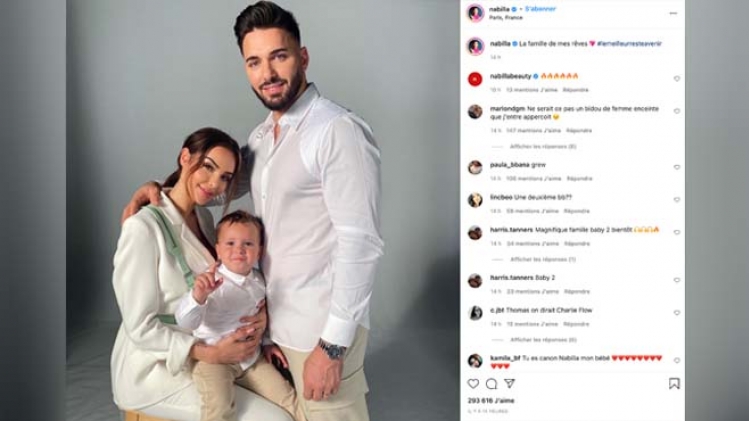Screen dimensions: 749x421
Task: Expand replies under harris.tanners Magnifique famille comment
Action: point(543,259)
